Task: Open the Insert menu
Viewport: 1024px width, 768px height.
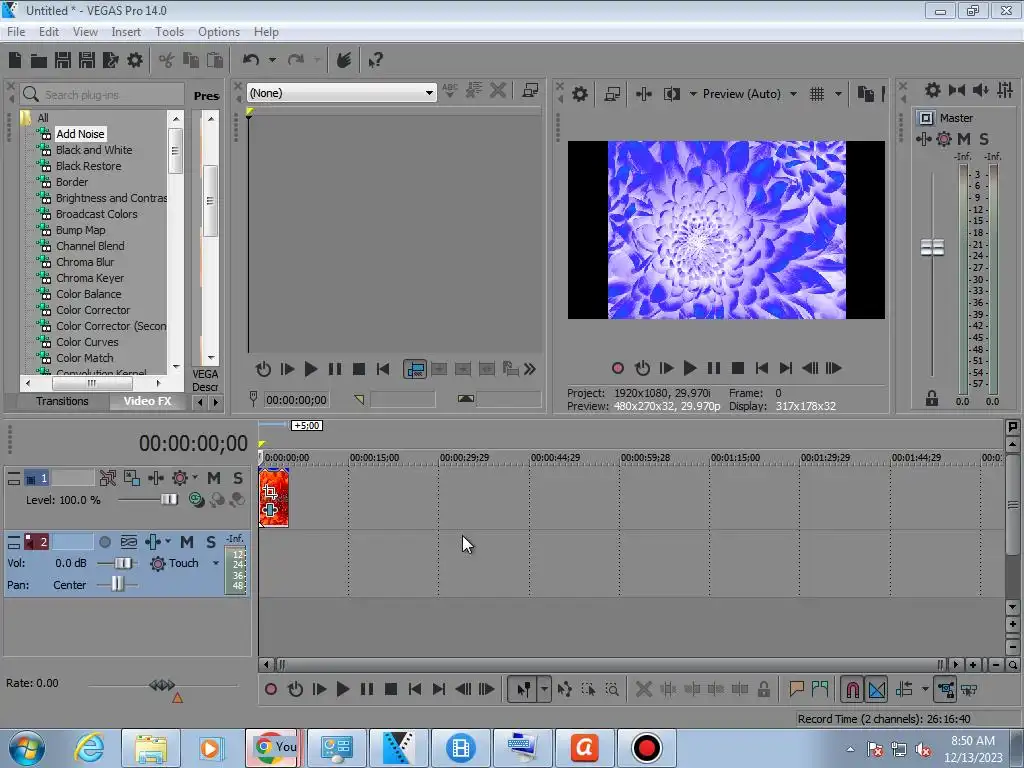Action: click(126, 31)
